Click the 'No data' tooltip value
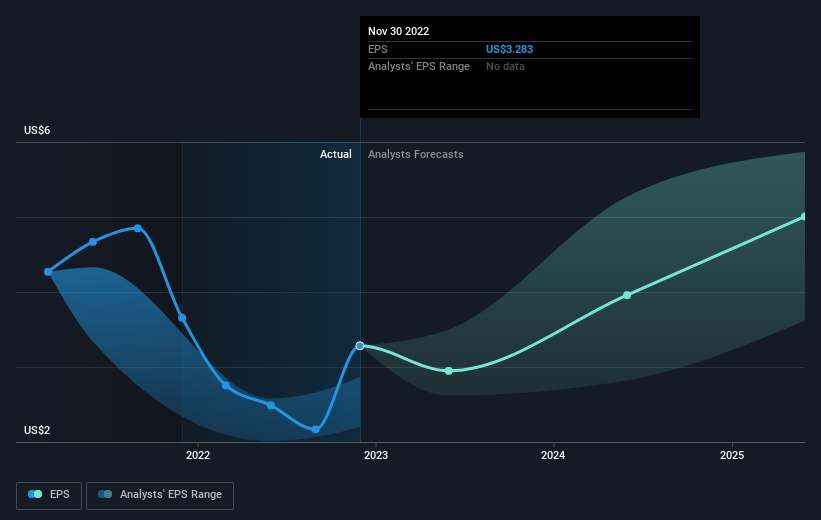The height and width of the screenshot is (520, 821). [x=505, y=67]
